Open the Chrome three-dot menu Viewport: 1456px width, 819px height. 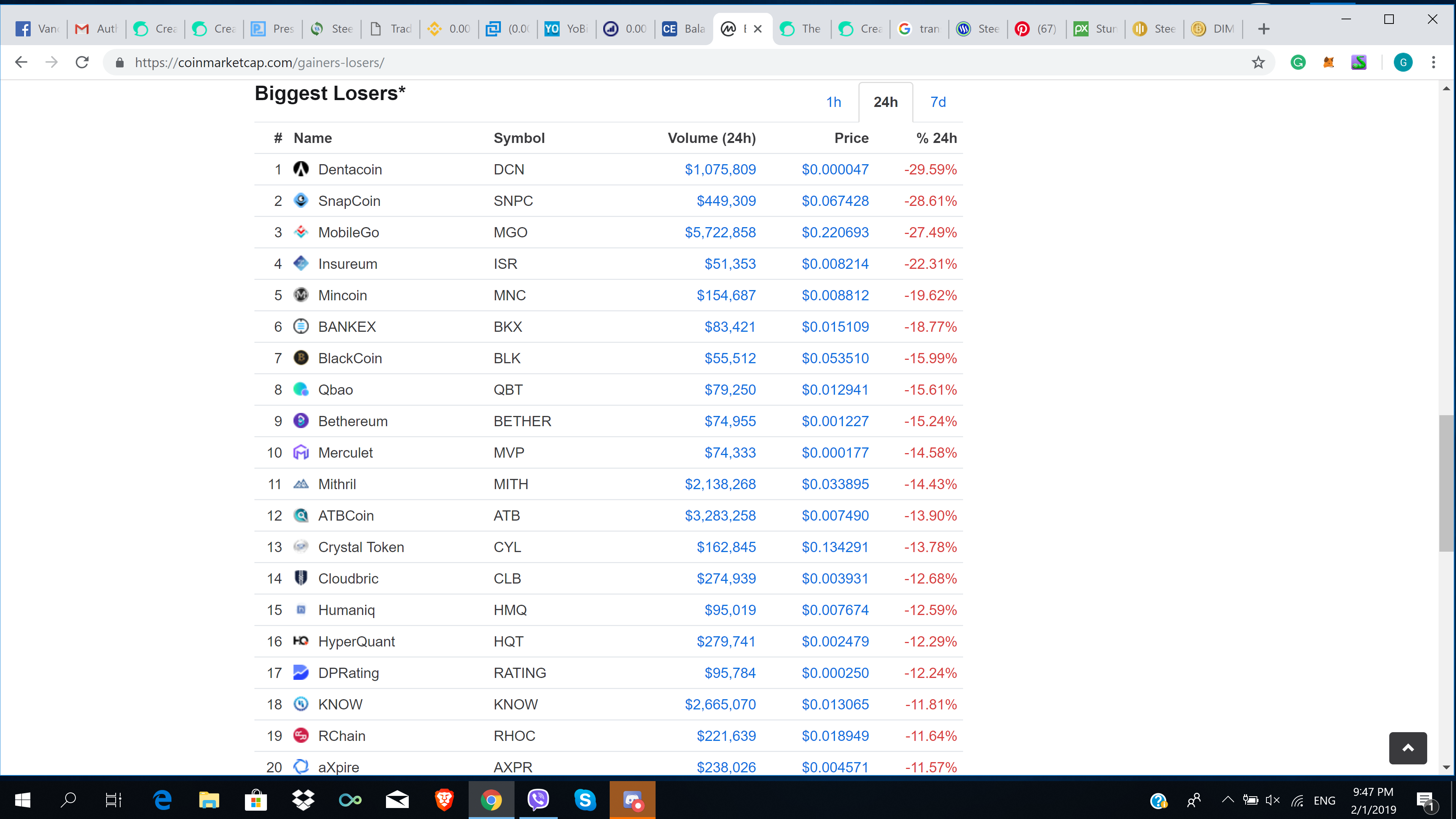click(1433, 62)
